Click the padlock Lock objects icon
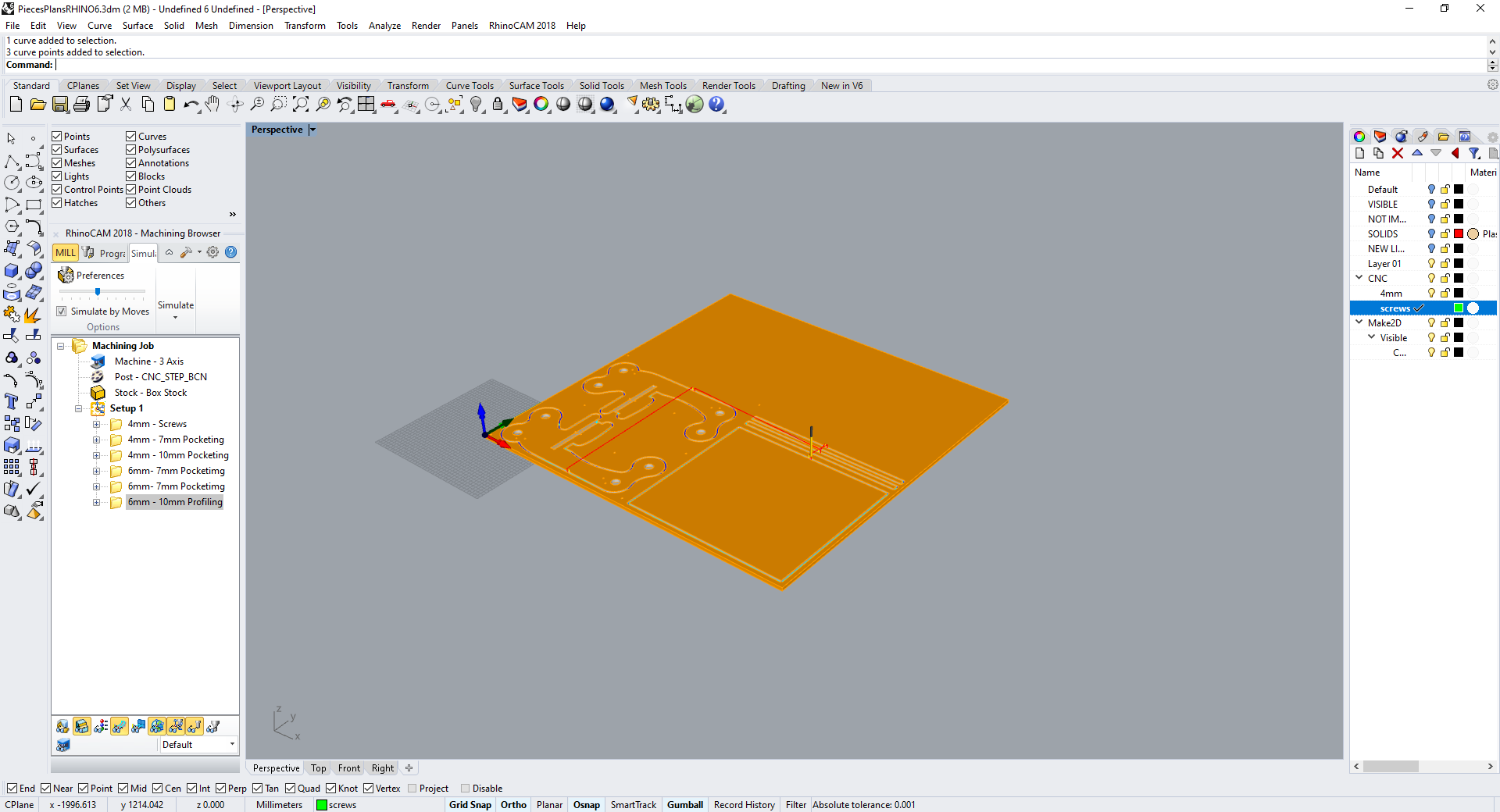1500x812 pixels. (x=498, y=104)
